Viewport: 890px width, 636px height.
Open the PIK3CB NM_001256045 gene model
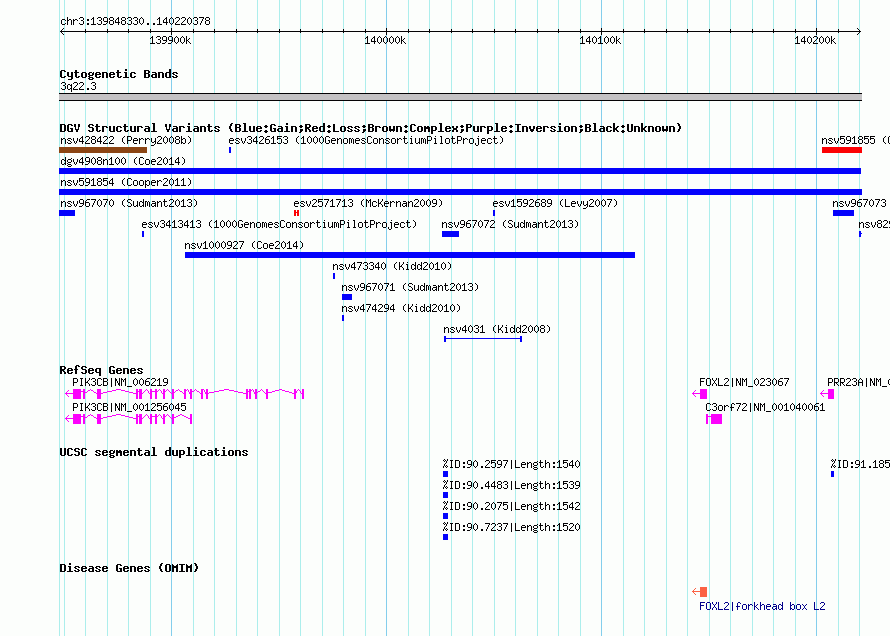coord(129,419)
